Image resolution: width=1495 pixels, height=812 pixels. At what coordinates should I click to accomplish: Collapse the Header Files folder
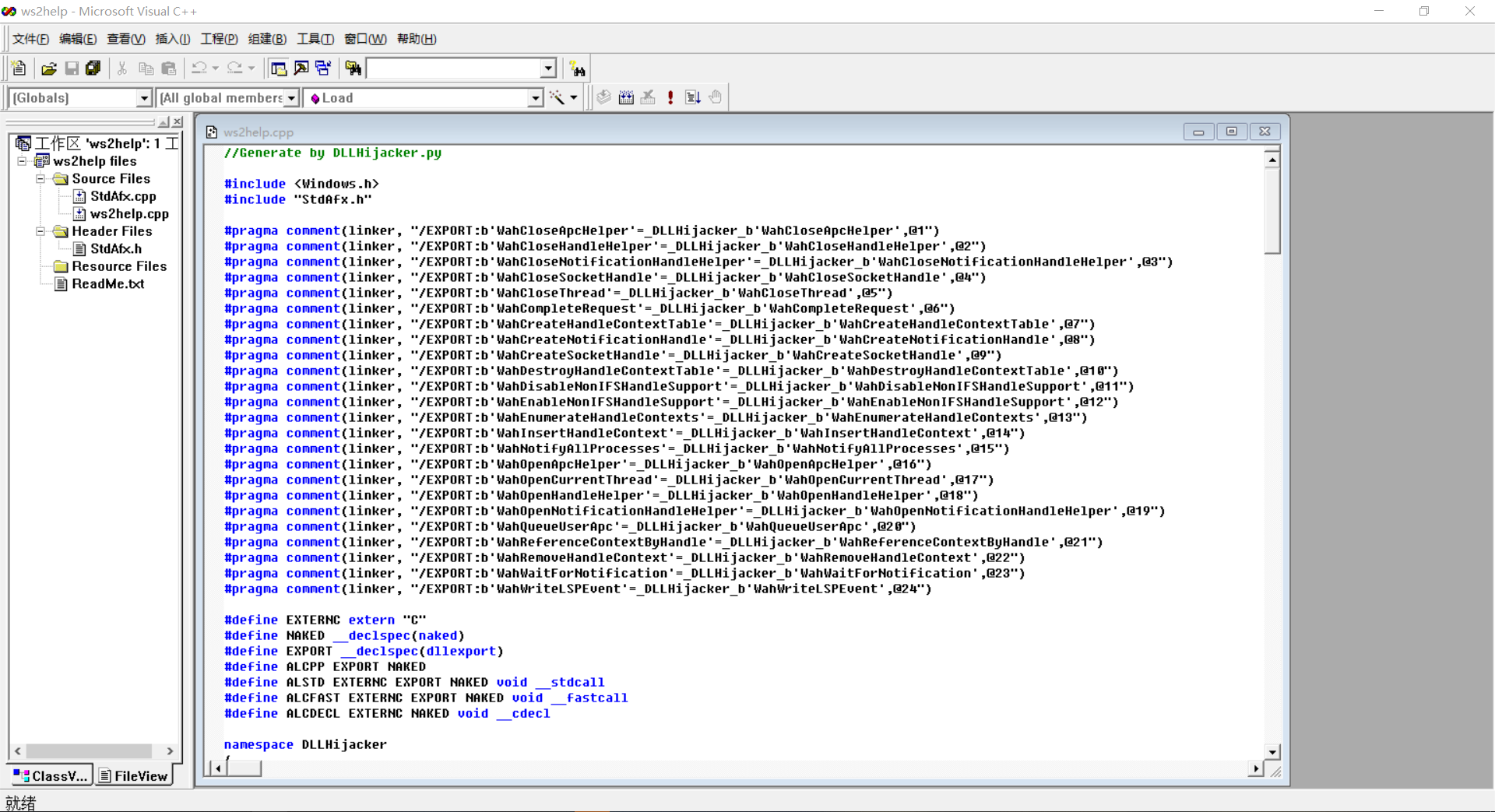[x=40, y=231]
